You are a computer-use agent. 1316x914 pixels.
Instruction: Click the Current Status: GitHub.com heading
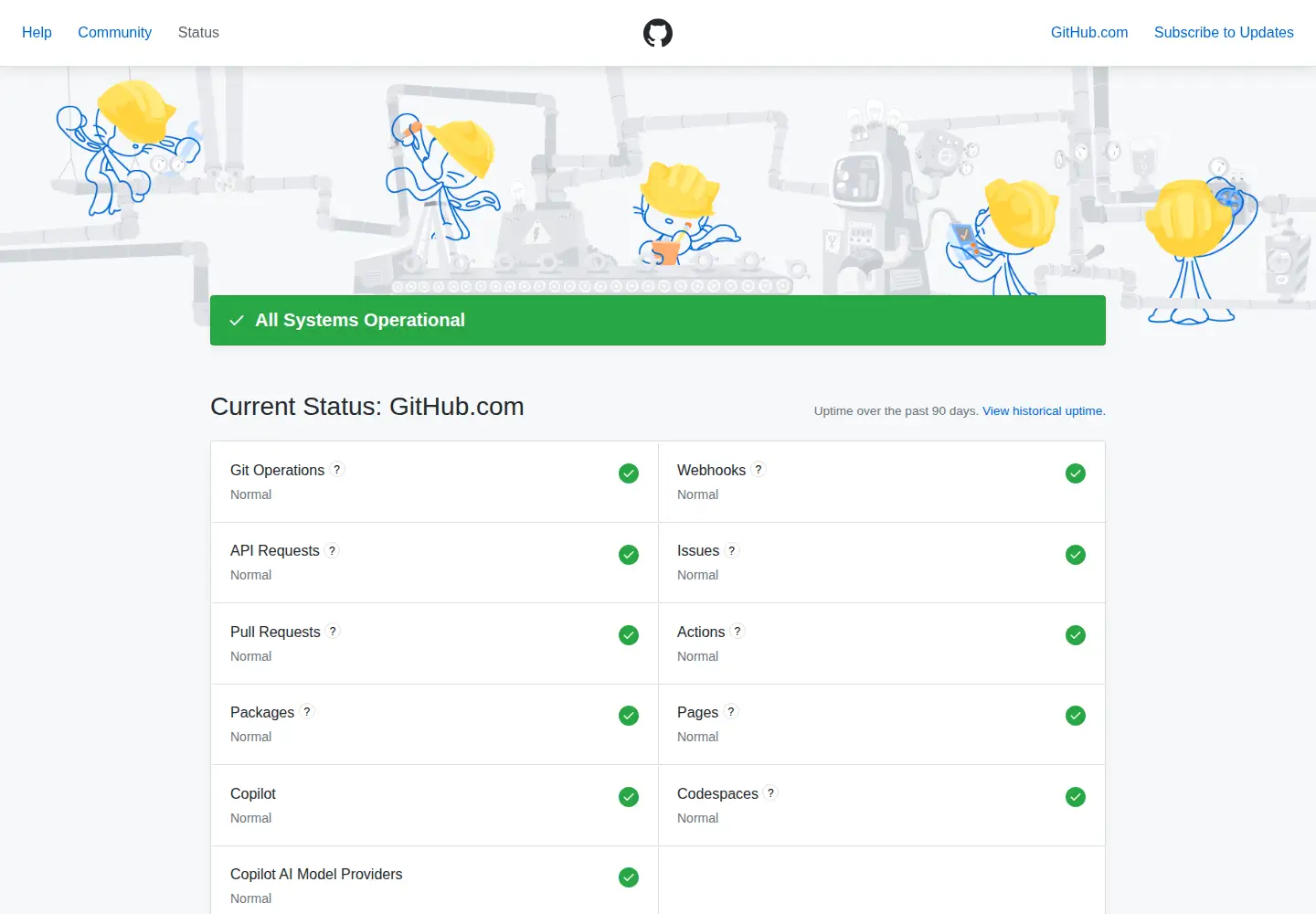tap(367, 407)
